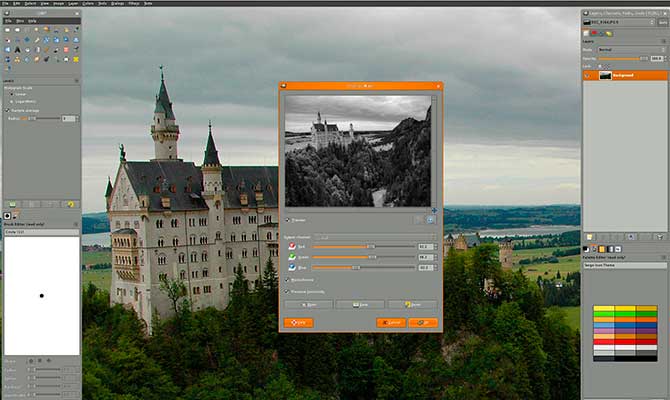Screen dimensions: 670x400
Task: Switch to the yellow Undo History tab
Action: 609,34
